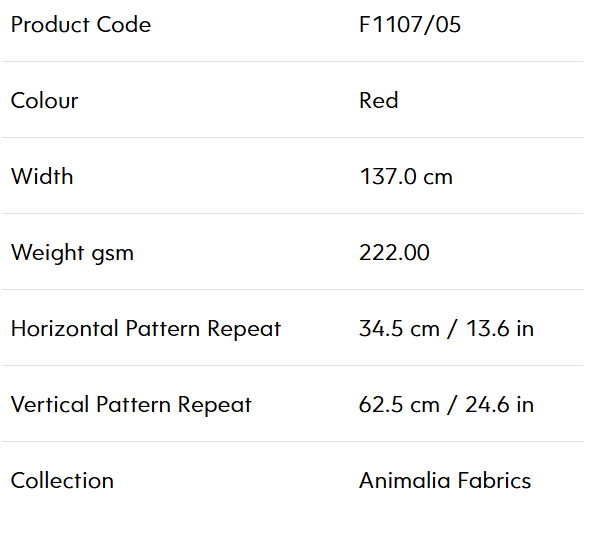This screenshot has height=533, width=607.
Task: Click the Collection label
Action: 62,481
